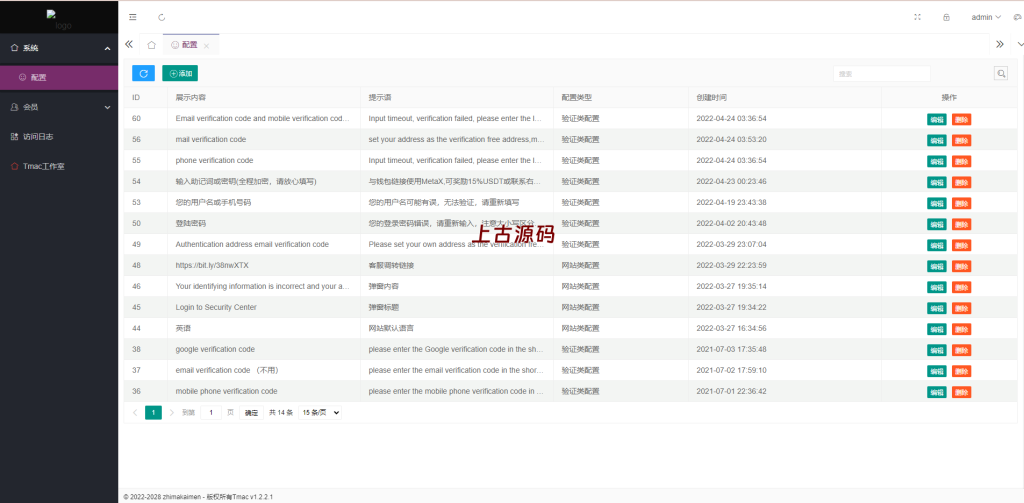
Task: Click the green 添加 button
Action: 180,73
